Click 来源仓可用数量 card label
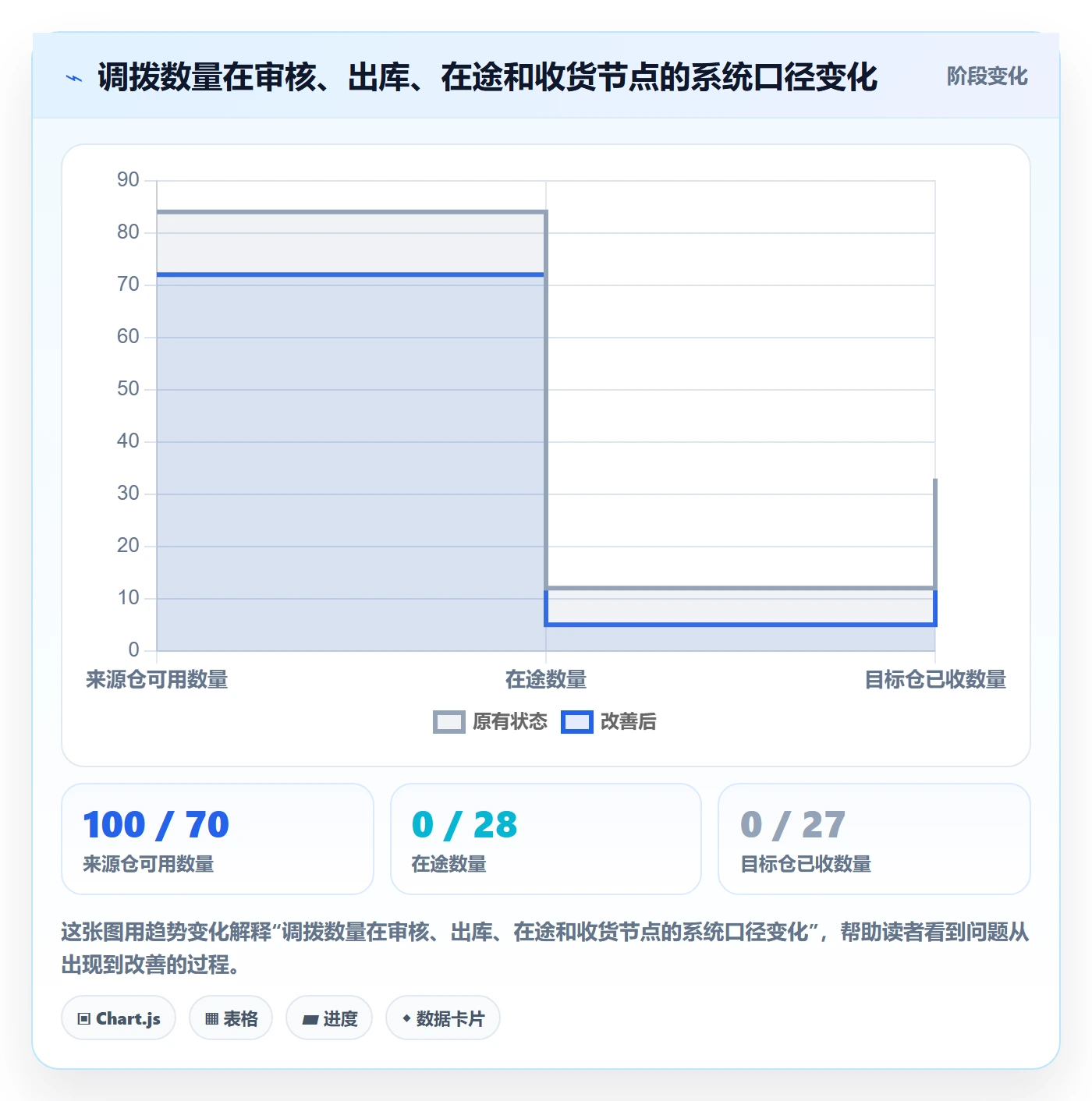 pos(148,864)
